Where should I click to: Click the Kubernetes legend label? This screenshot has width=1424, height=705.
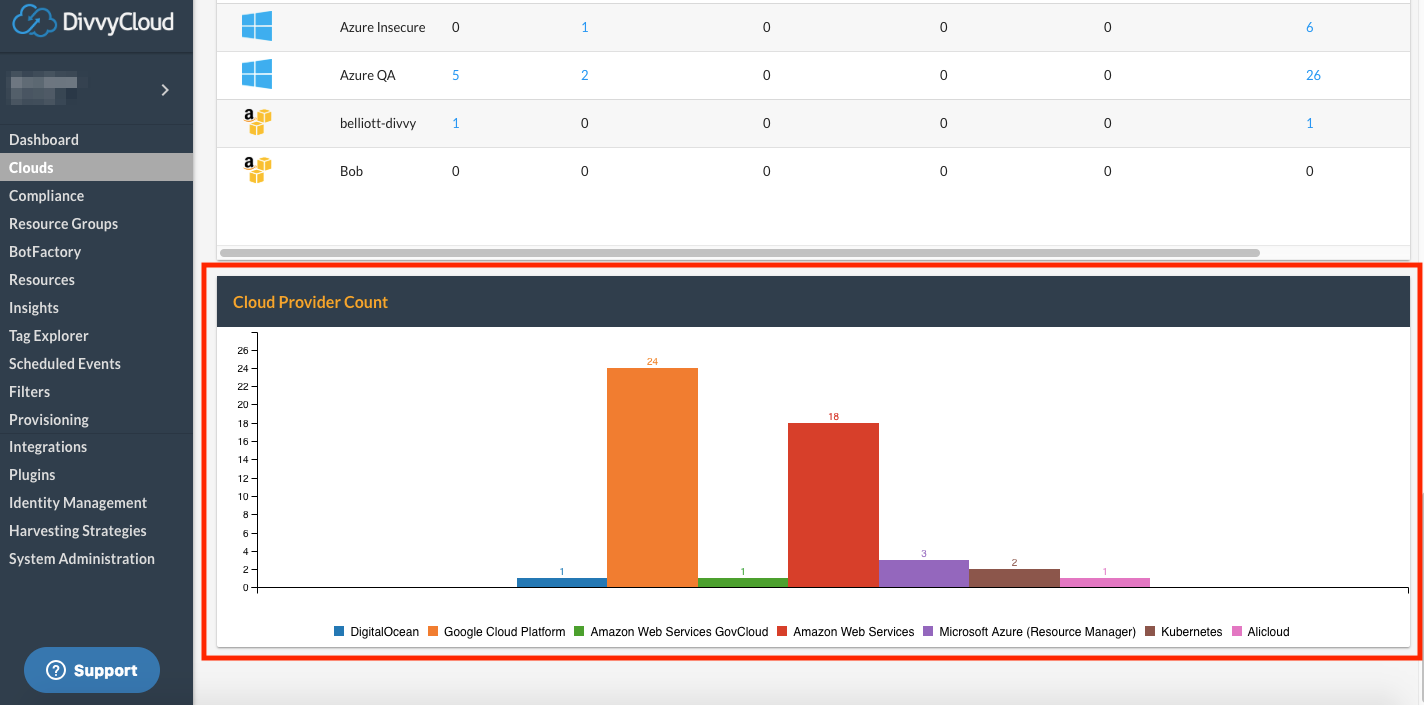[x=1191, y=632]
